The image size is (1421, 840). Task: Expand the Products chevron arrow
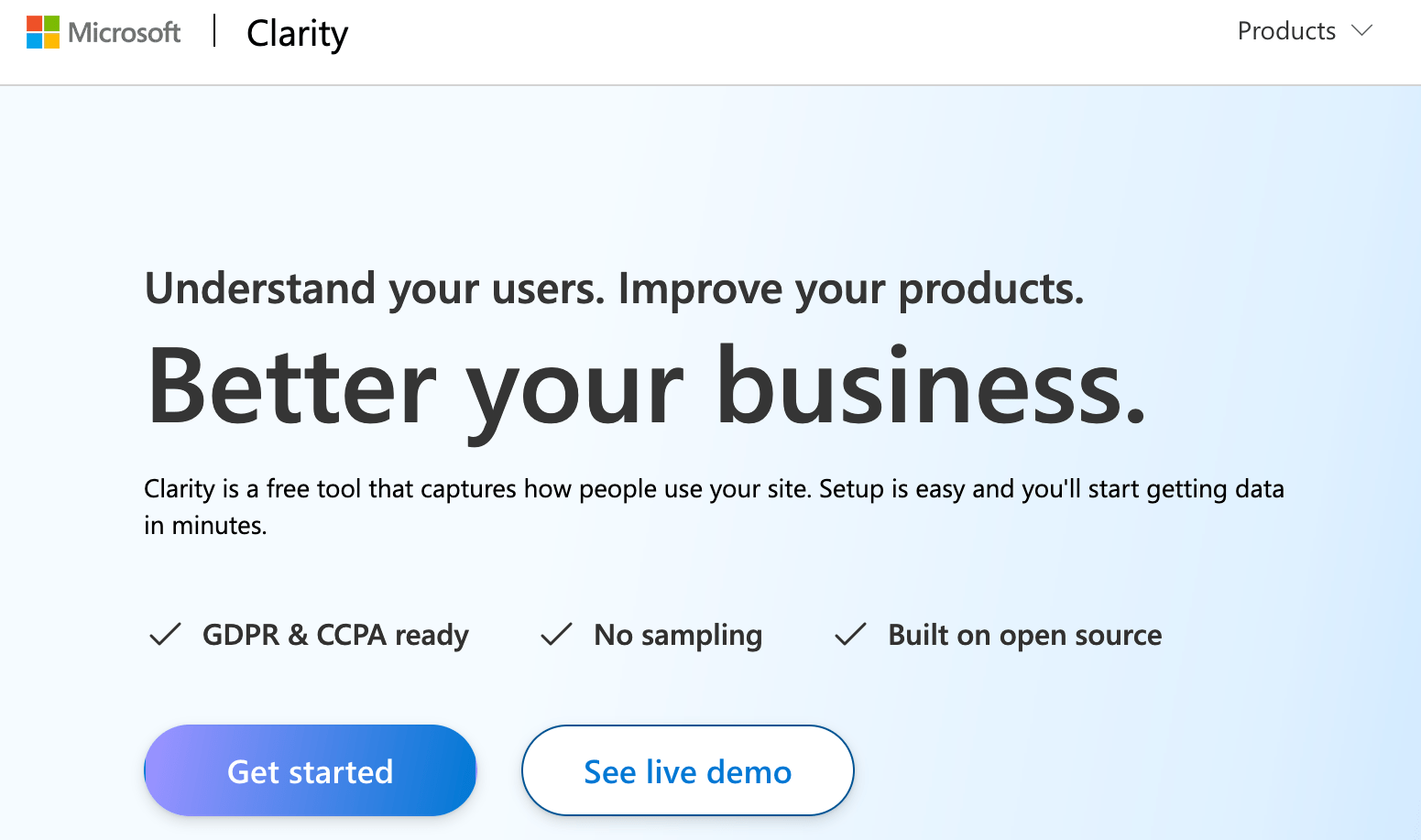(x=1362, y=31)
